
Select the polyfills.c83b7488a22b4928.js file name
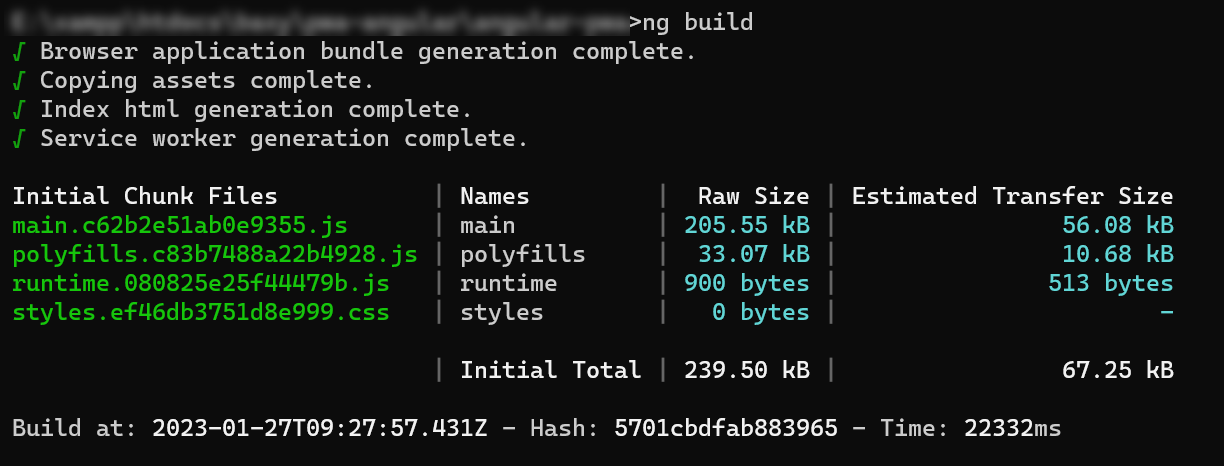pyautogui.click(x=215, y=255)
